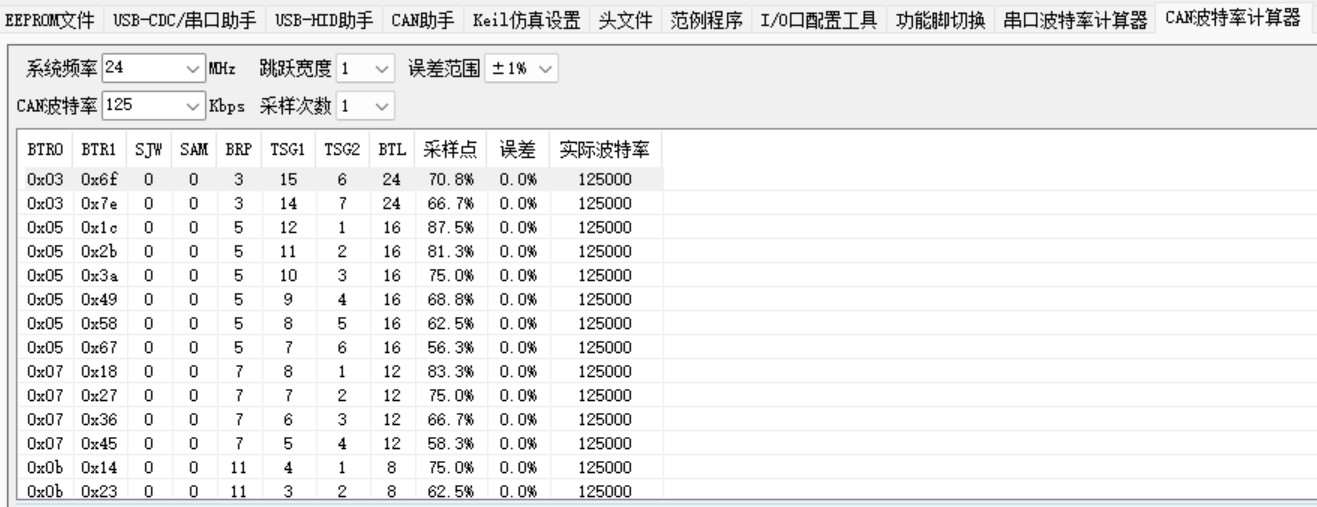Select the row with BTR1 0x36

coord(341,419)
